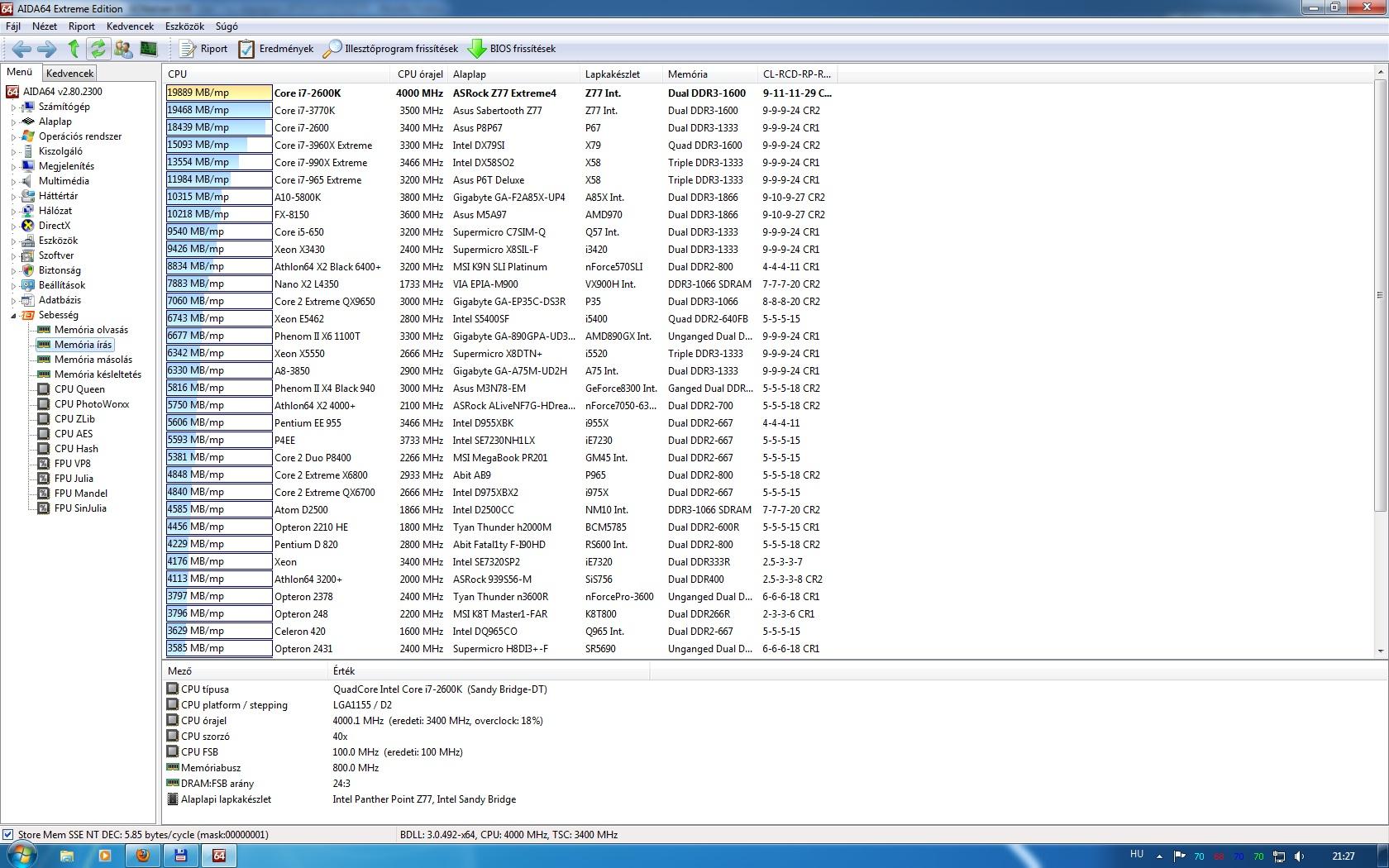Select the Memória olvasás benchmark
Viewport: 1389px width, 868px height.
click(x=91, y=330)
